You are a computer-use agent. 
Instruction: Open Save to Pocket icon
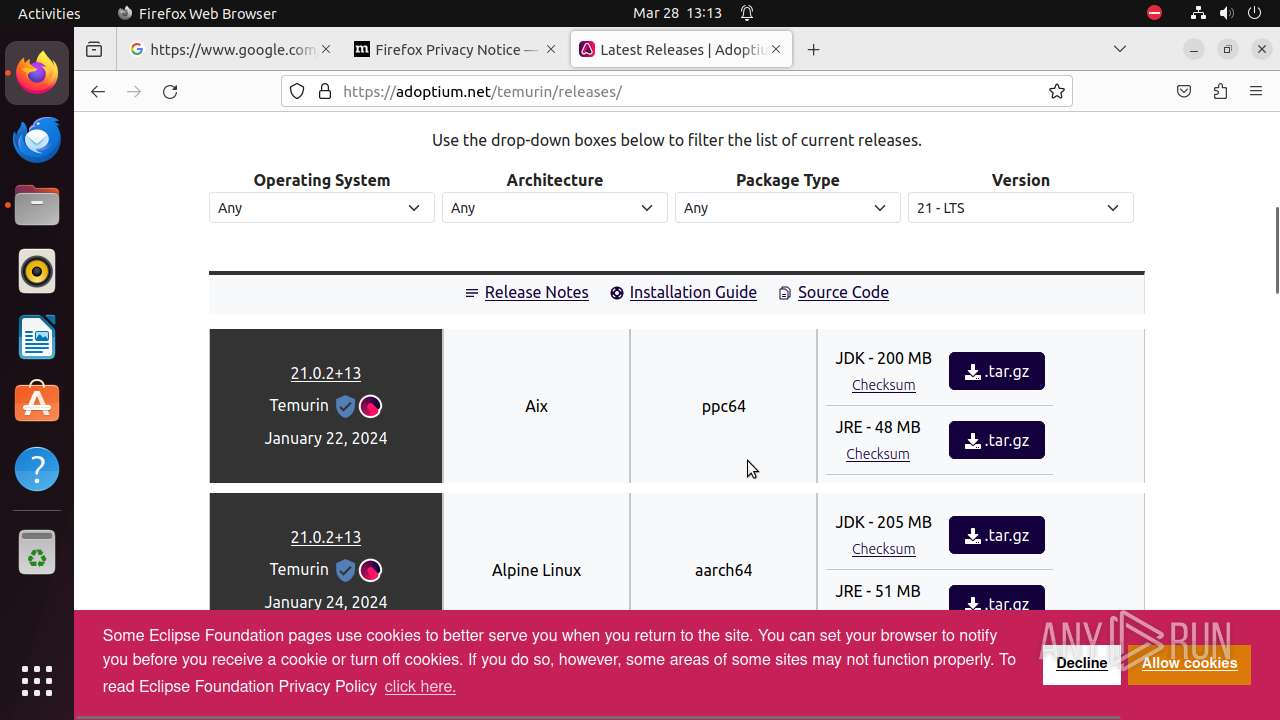(1184, 91)
